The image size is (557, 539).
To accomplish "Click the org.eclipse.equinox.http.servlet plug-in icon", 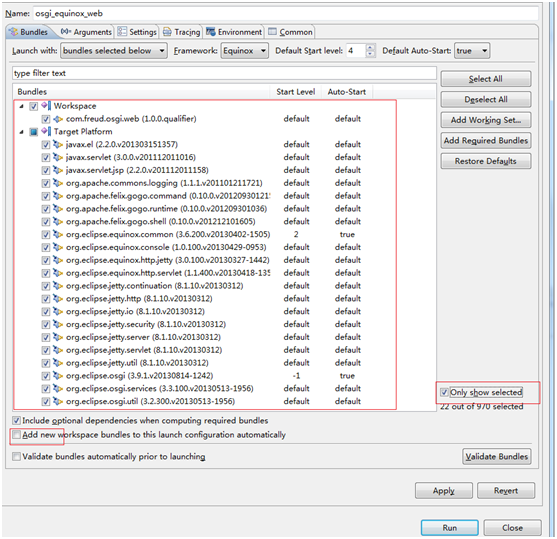I will pos(58,273).
